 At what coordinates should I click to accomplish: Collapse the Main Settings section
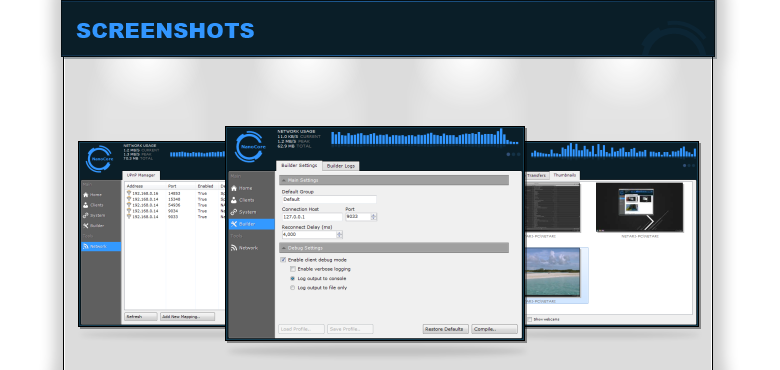[x=394, y=180]
